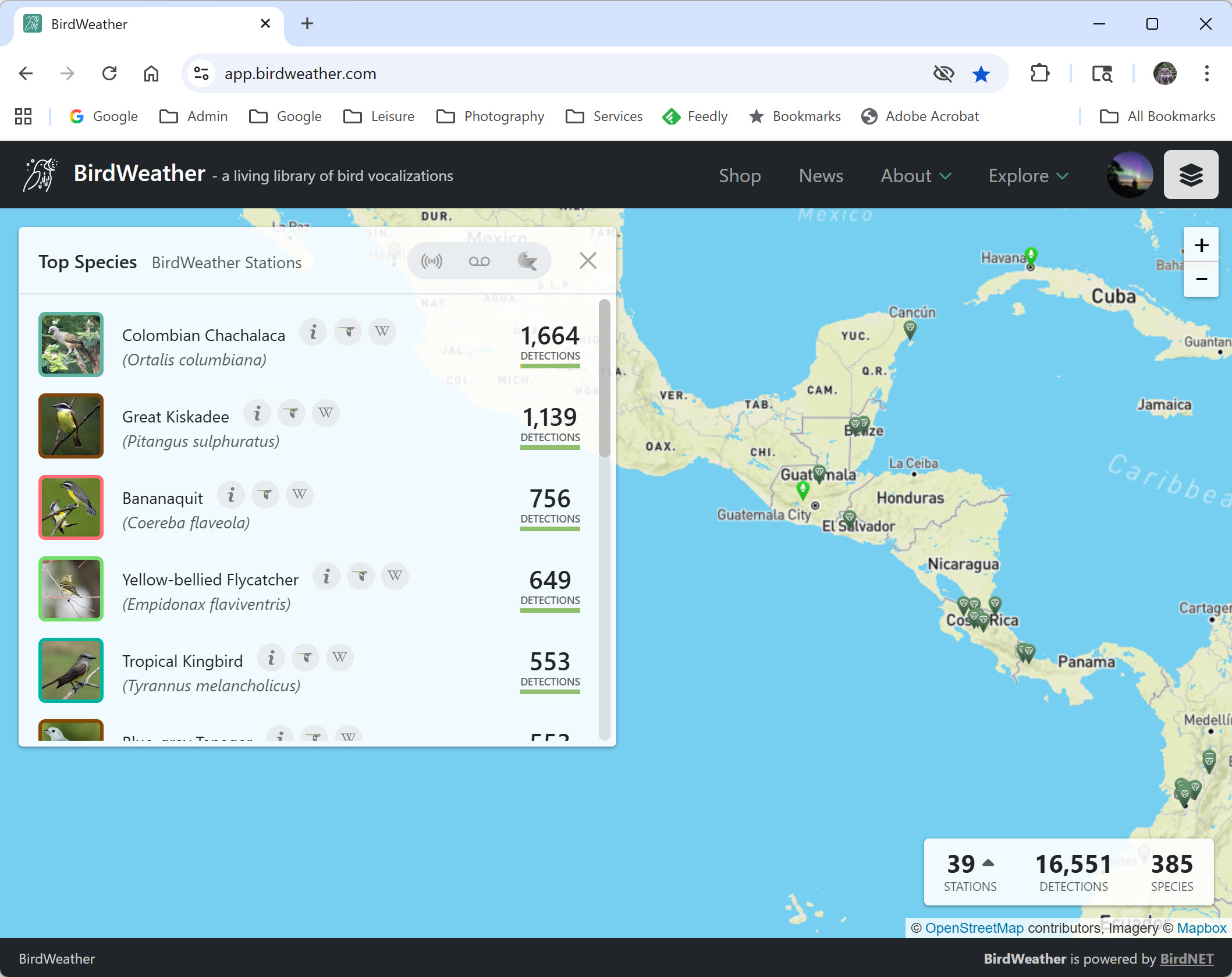Open info icon for Tropical Kingbird
Image resolution: width=1232 pixels, height=977 pixels.
(x=271, y=658)
